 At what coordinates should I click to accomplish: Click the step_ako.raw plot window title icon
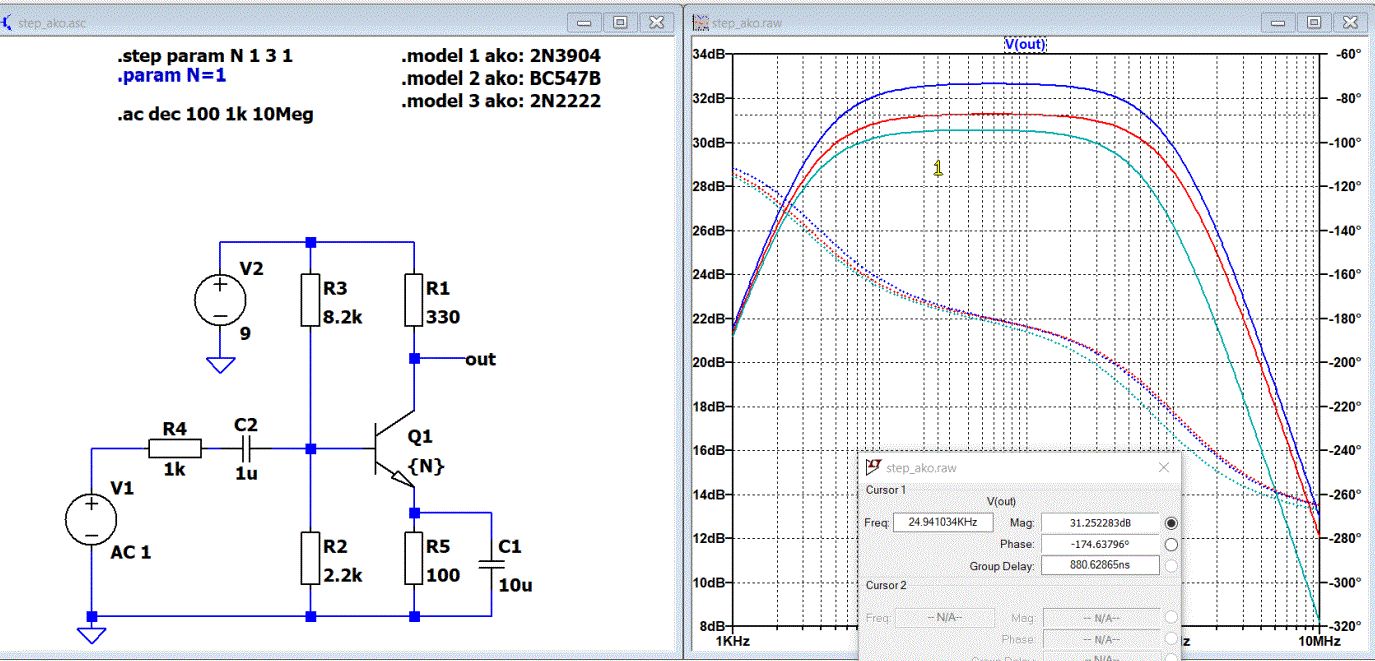701,22
